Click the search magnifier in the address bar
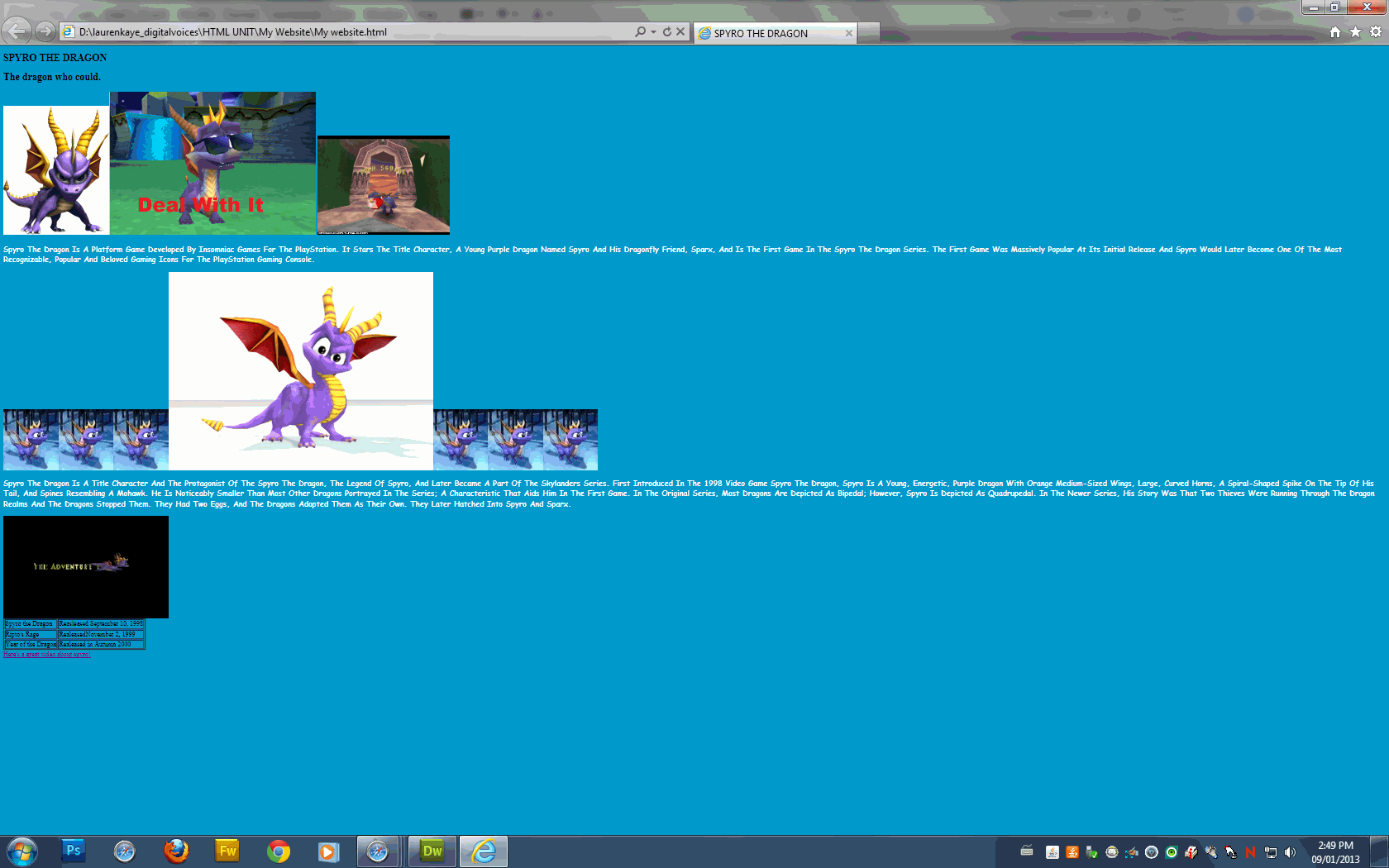The image size is (1389, 868). [x=640, y=32]
